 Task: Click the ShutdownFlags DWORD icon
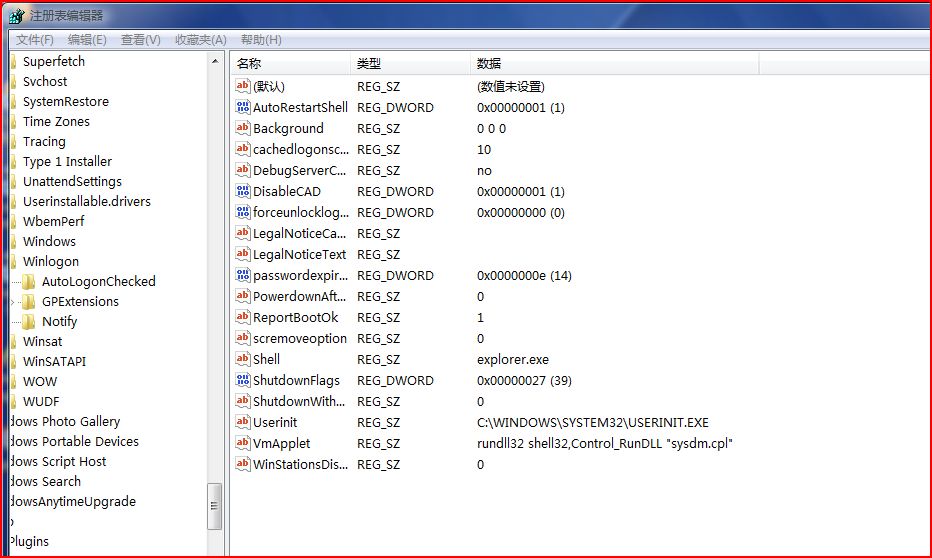(x=243, y=380)
